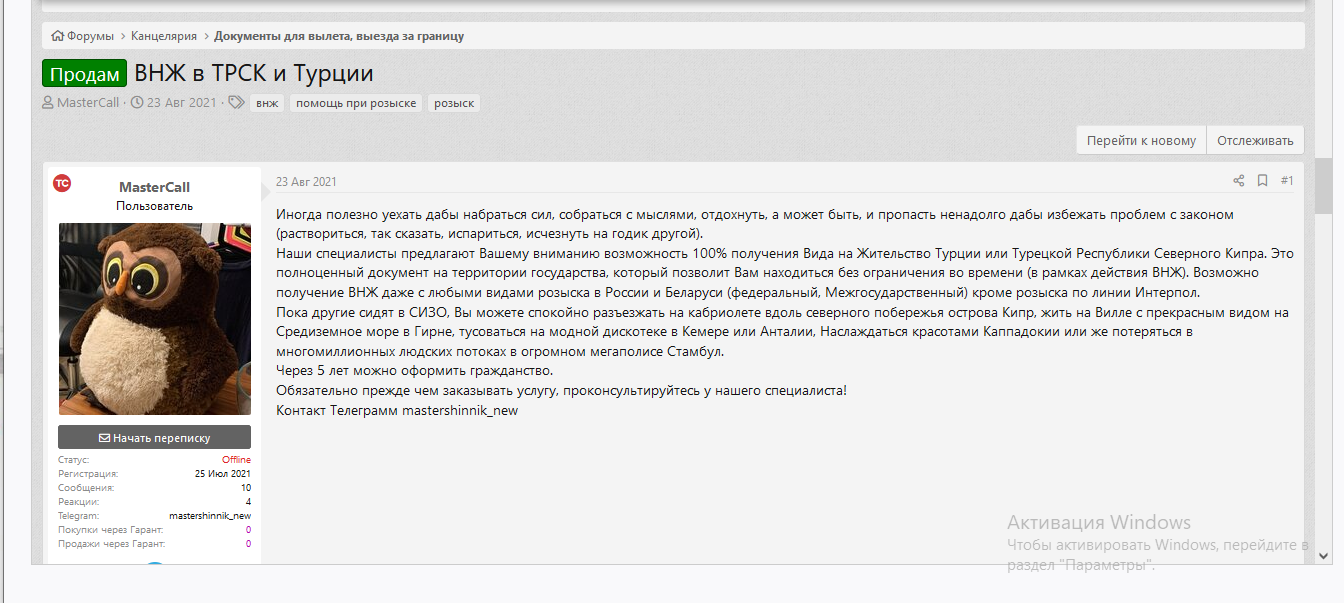
Task: Click the mastershinnik_new Telegram value in sidebar
Action: [210, 516]
